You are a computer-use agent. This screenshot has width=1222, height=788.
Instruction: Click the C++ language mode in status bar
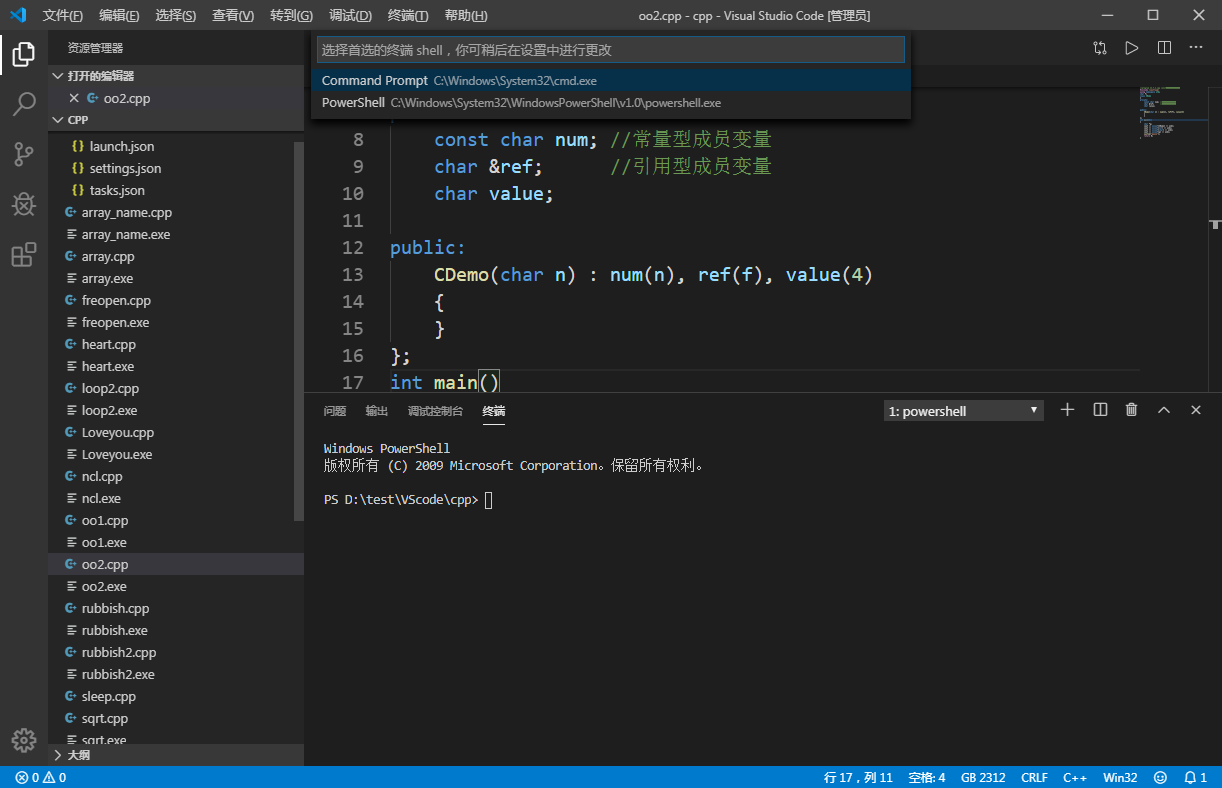click(1075, 777)
